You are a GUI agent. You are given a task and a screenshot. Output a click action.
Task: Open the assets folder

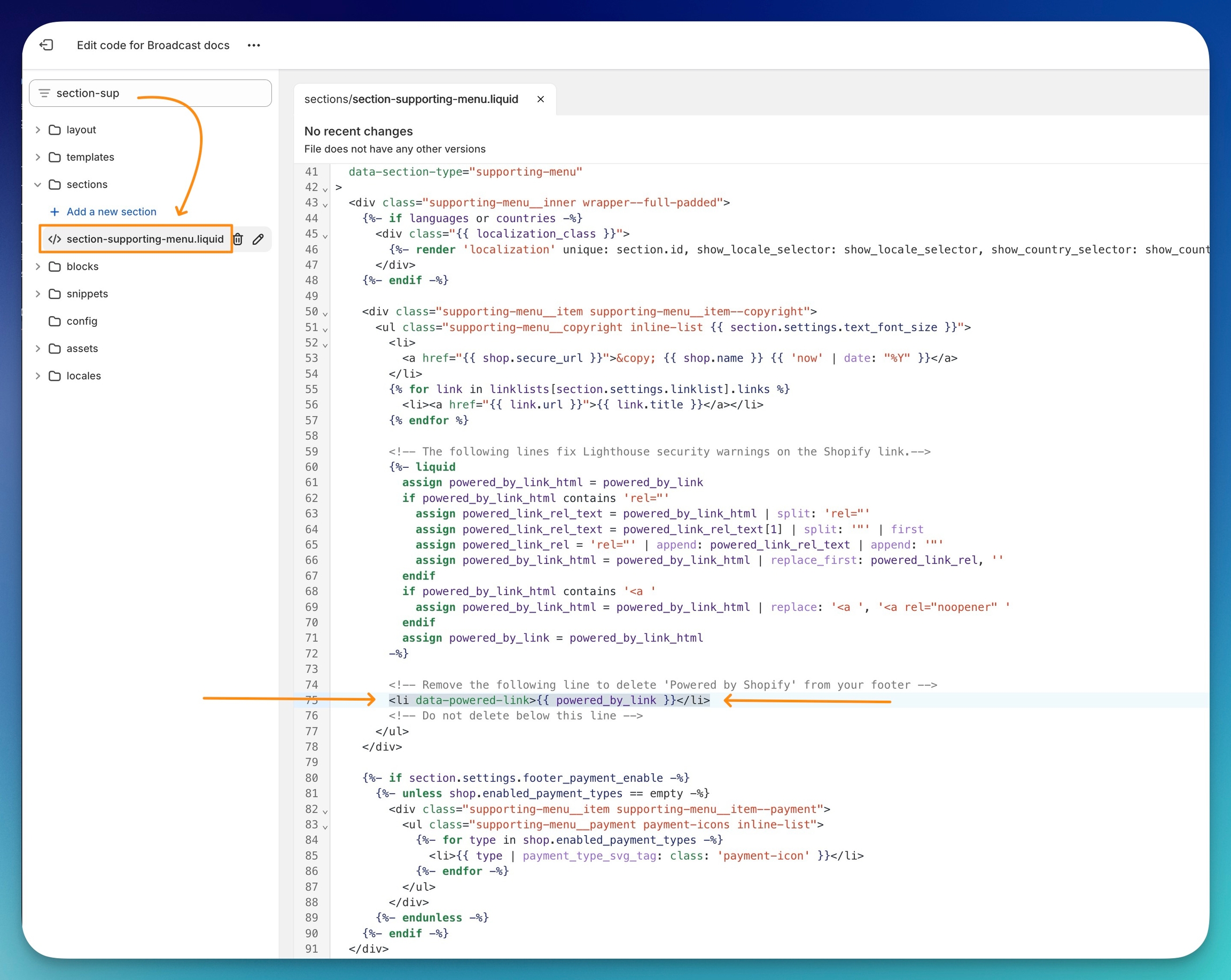[x=82, y=349]
